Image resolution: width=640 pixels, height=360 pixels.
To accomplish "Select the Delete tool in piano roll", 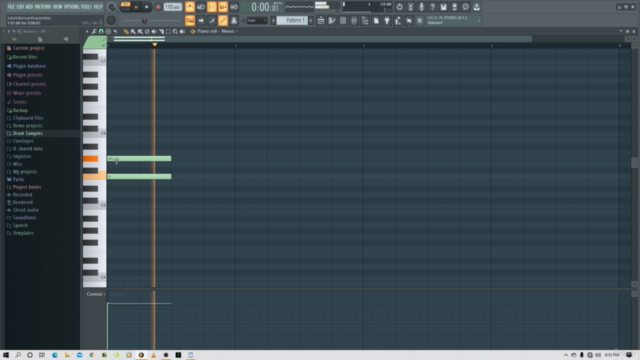I will point(147,31).
